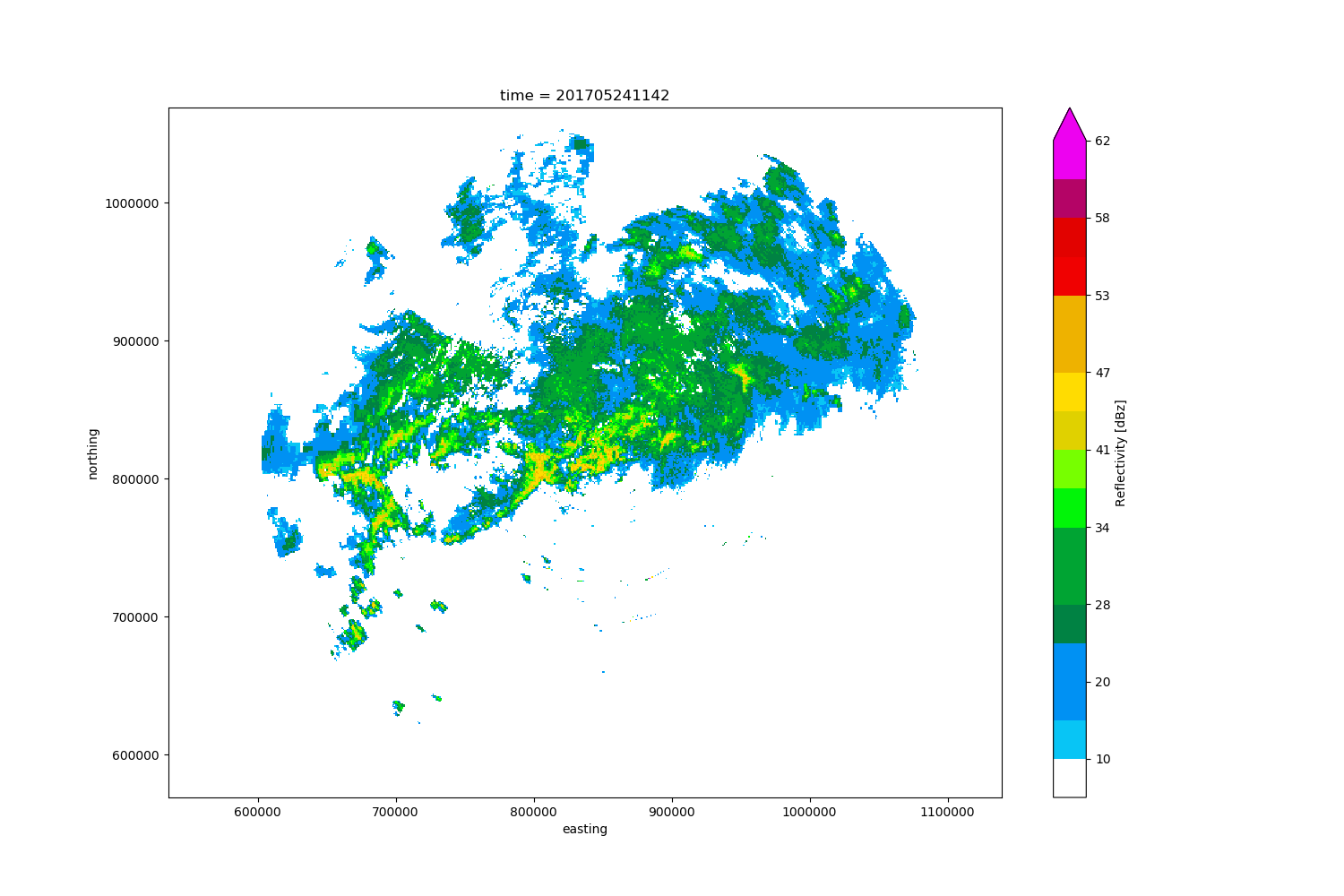Click the 800000 northing tick label
This screenshot has height=896, width=1344.
137,479
